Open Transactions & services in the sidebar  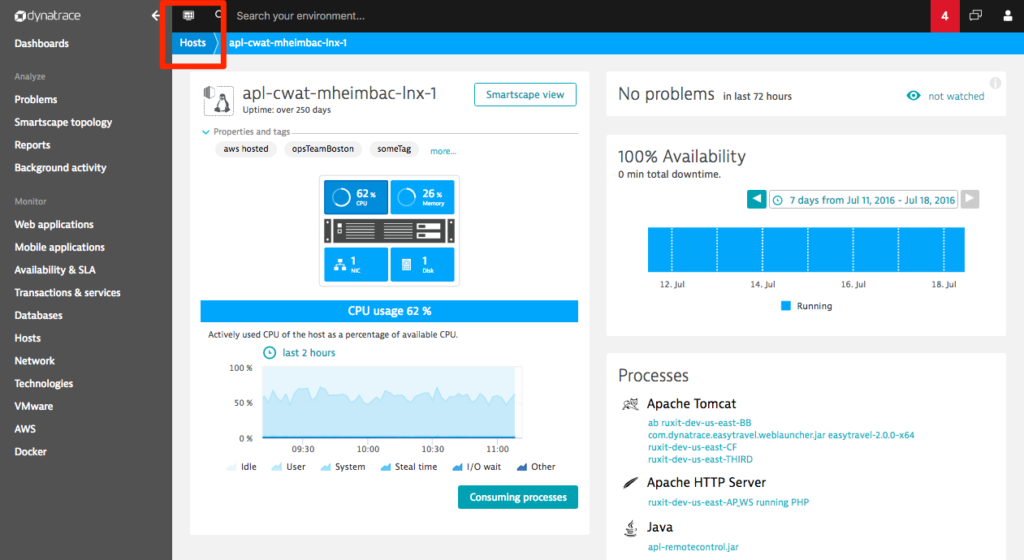point(68,292)
